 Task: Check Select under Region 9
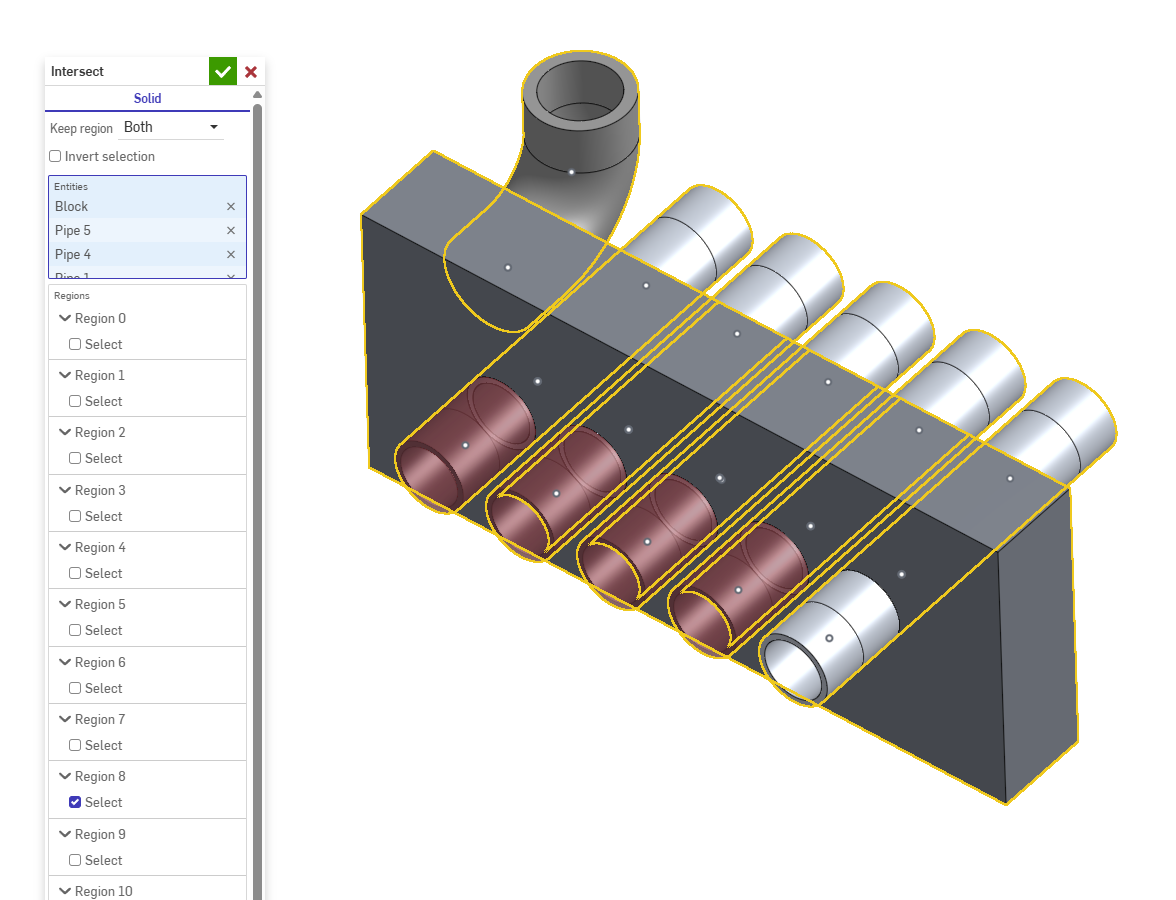pos(75,860)
